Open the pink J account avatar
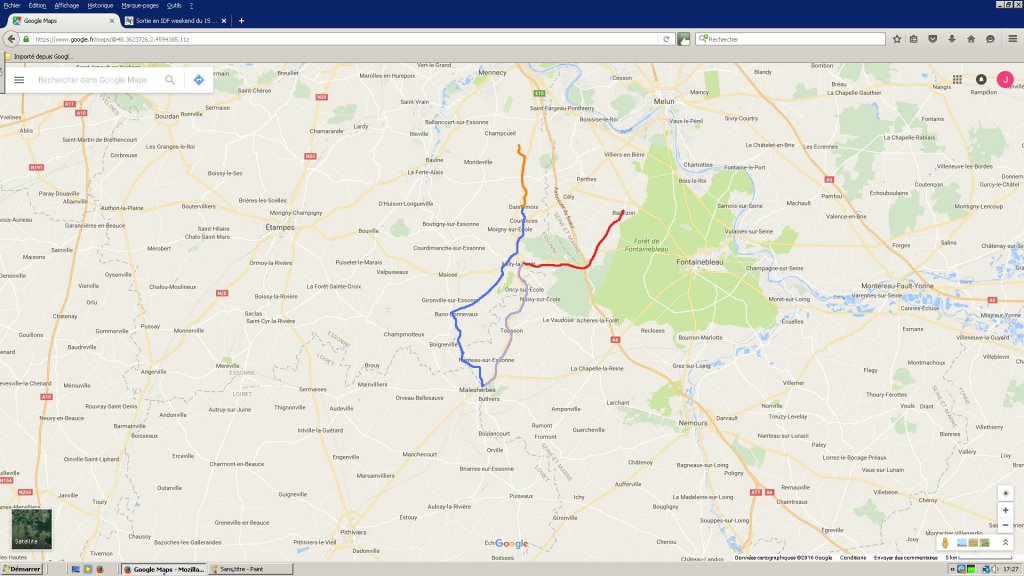This screenshot has width=1024, height=576. click(x=1005, y=79)
